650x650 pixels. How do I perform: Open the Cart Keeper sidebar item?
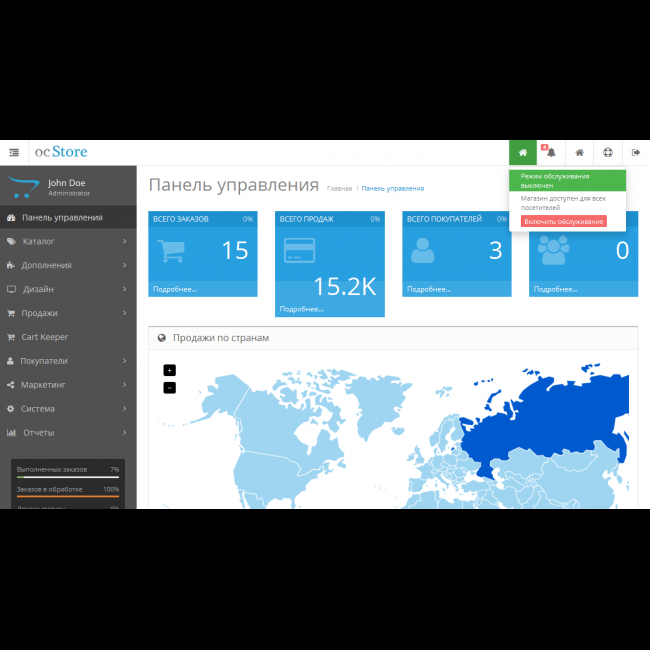pyautogui.click(x=67, y=337)
